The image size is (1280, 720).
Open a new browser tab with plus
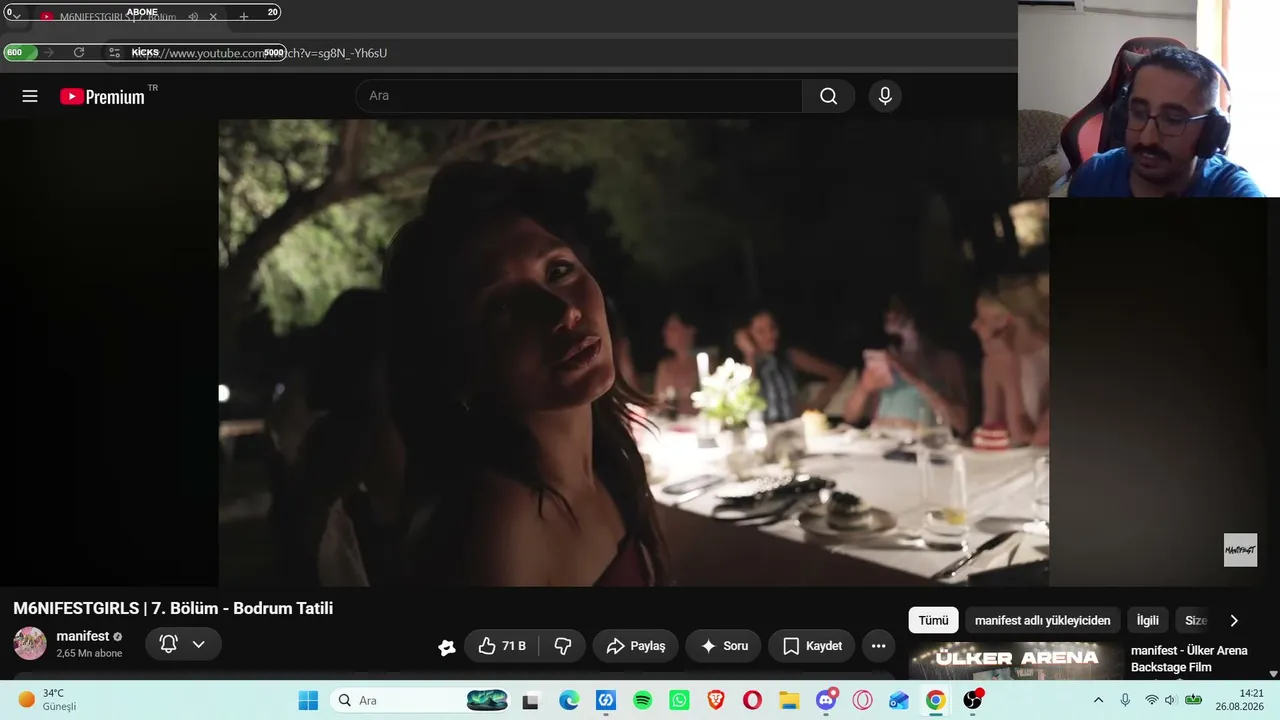point(243,17)
